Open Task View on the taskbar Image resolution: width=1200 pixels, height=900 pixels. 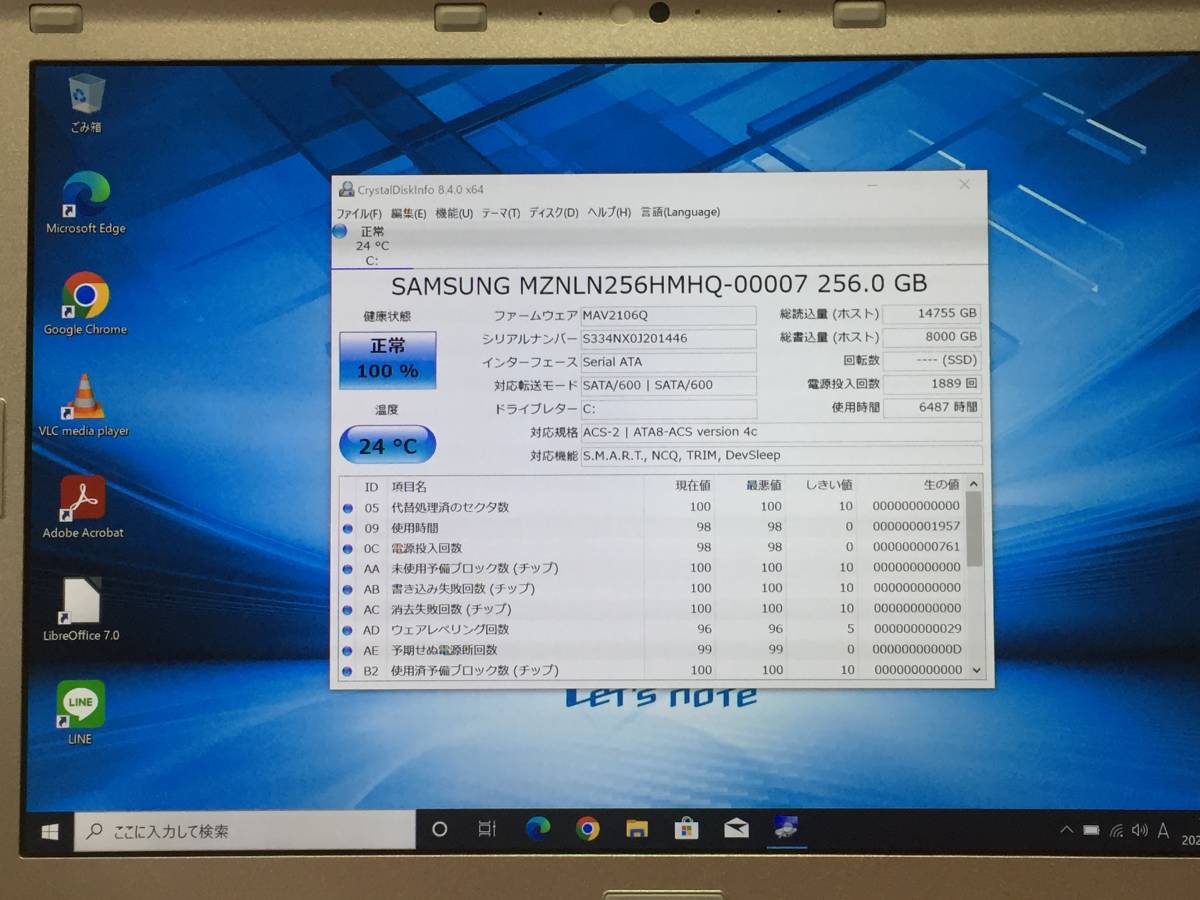[x=488, y=829]
